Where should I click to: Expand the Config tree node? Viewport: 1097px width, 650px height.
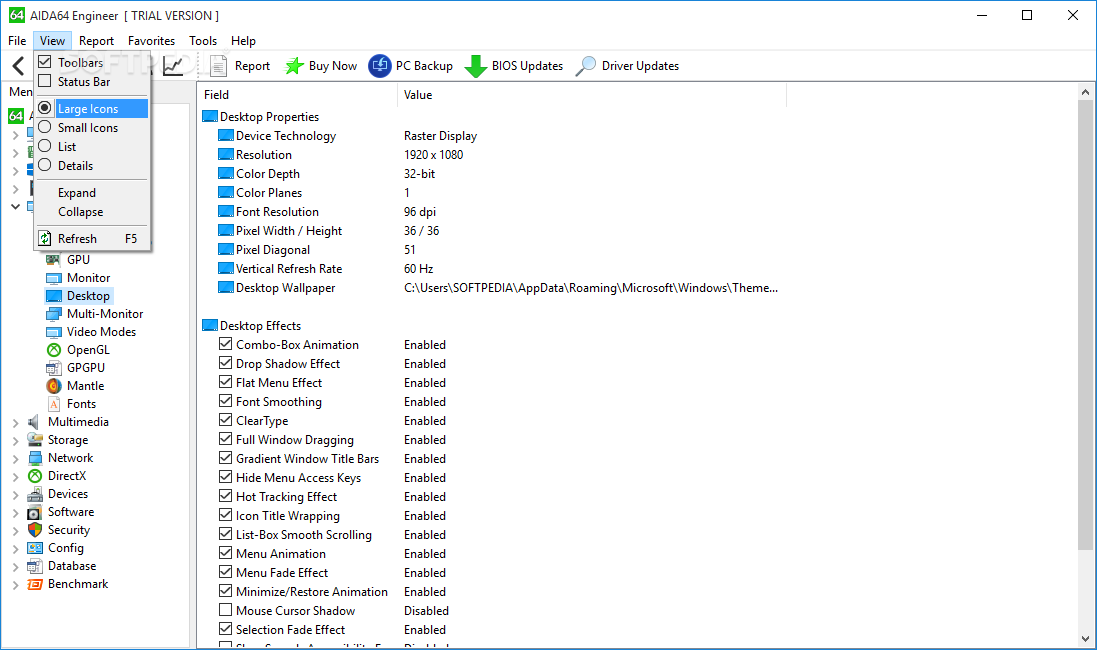point(15,549)
